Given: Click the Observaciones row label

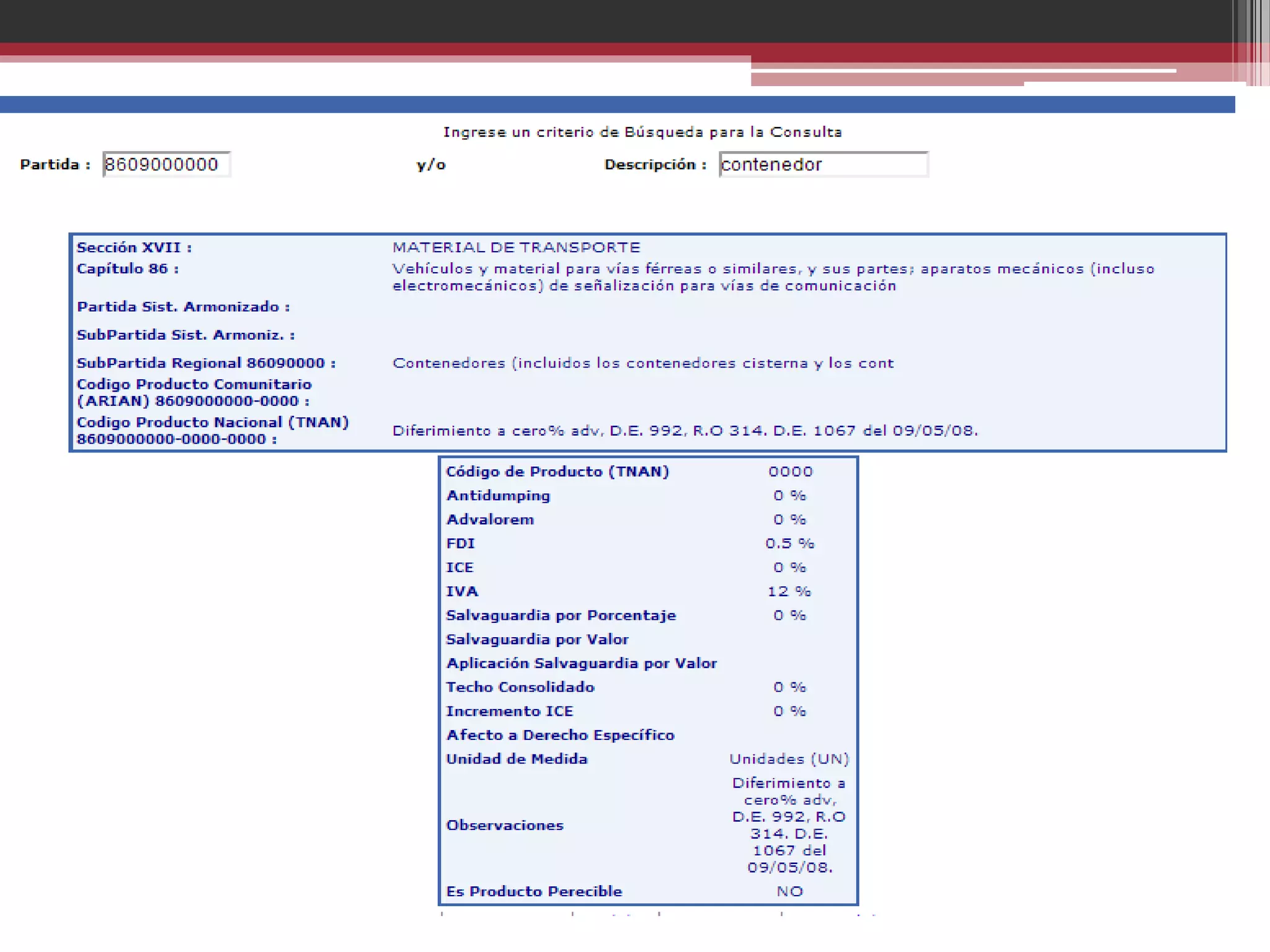Looking at the screenshot, I should [x=505, y=825].
